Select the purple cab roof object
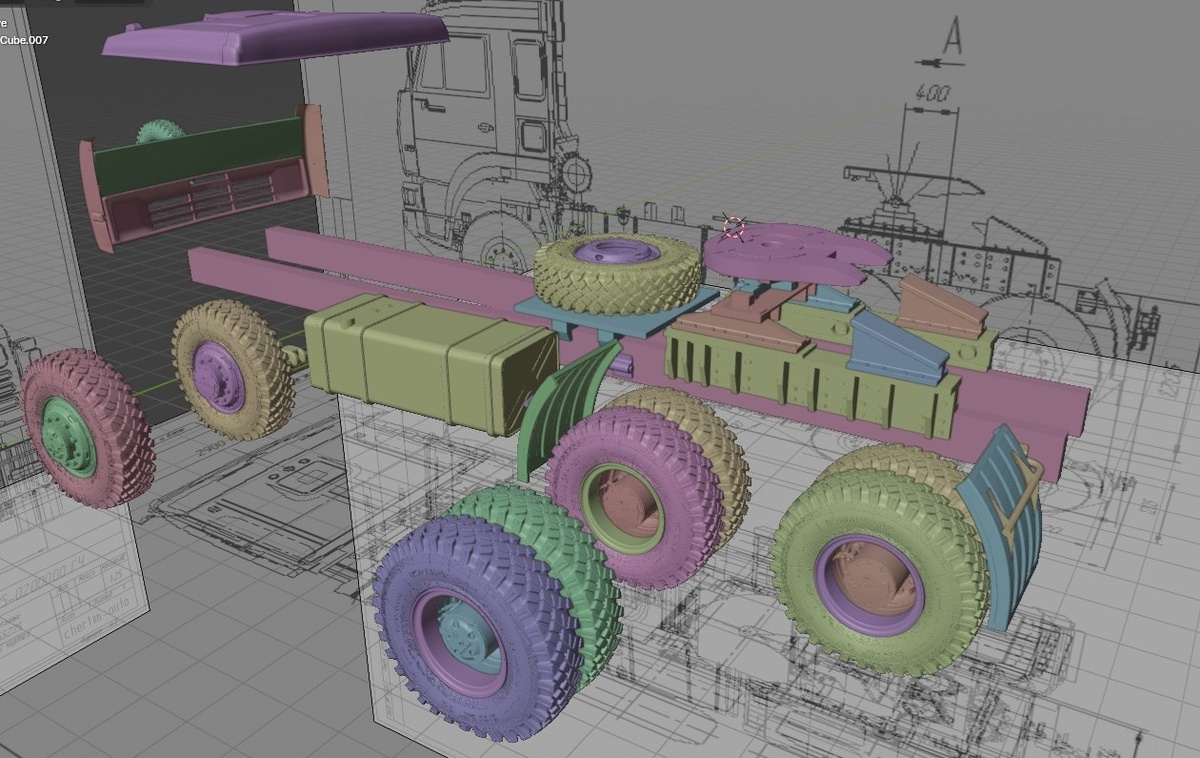Screen dimensions: 1200x758 coord(275,37)
